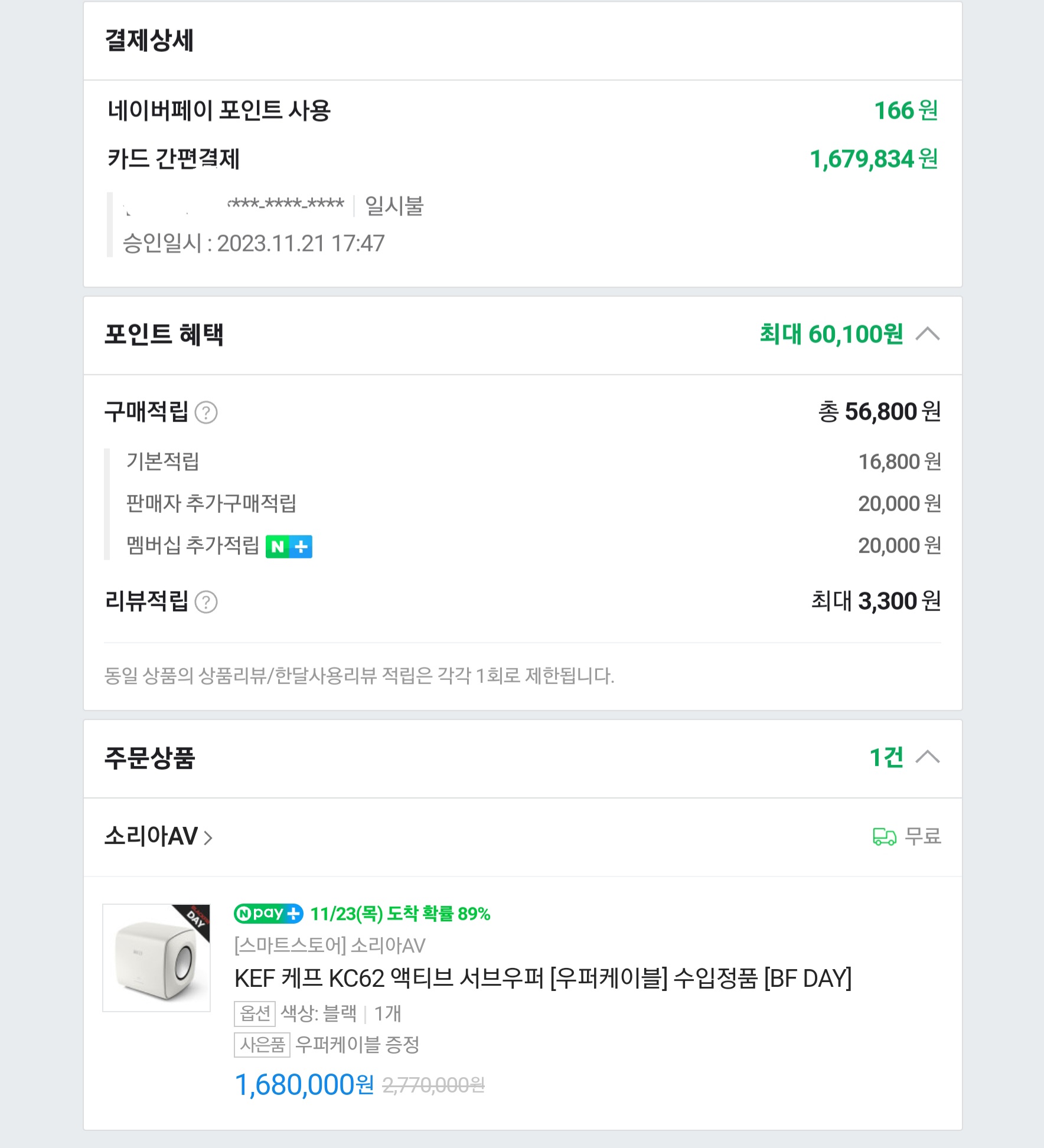Open the KEF KC62 subwoofer product thumbnail

pyautogui.click(x=156, y=958)
